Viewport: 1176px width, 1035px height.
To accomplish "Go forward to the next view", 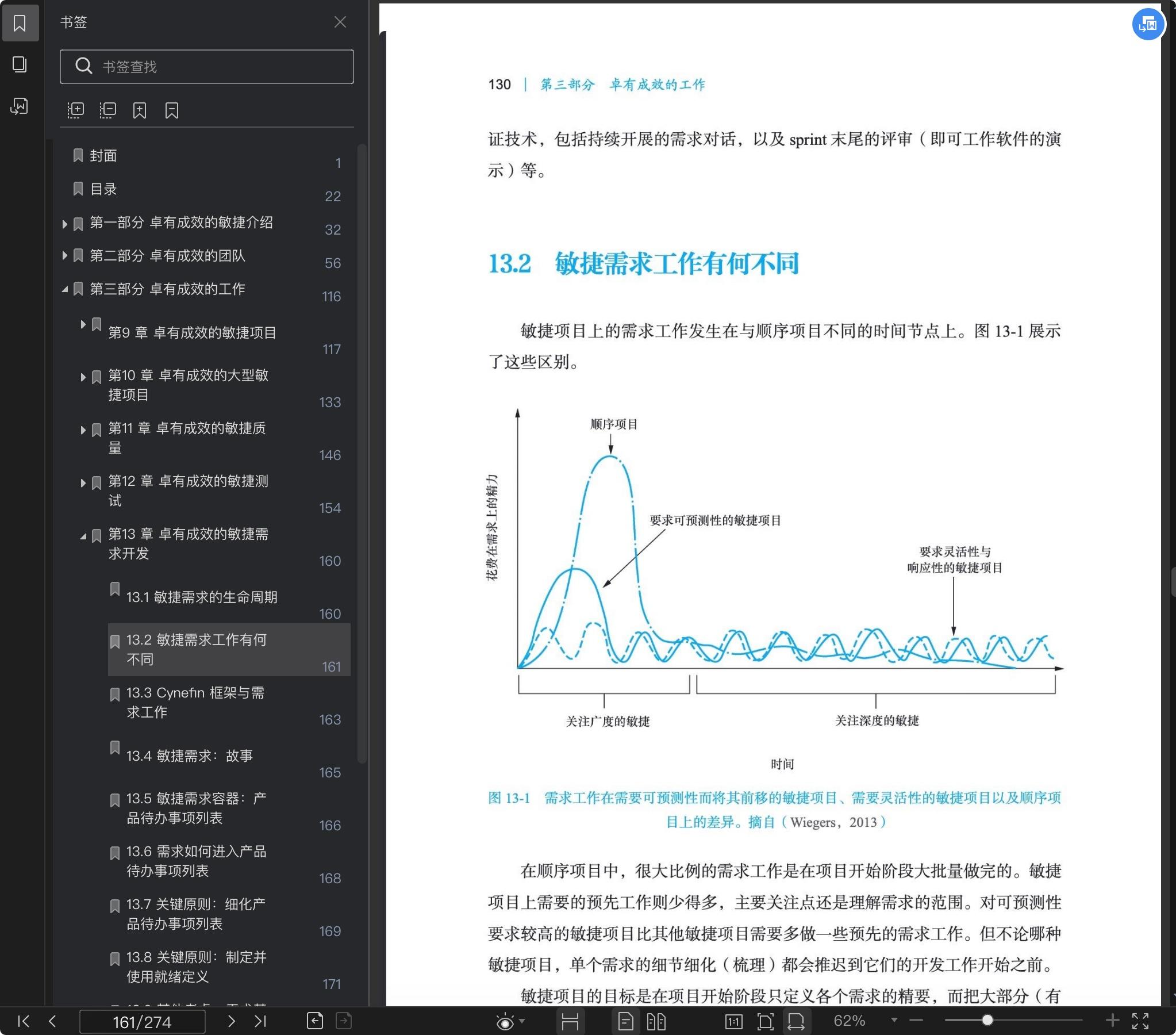I will coord(344,1021).
